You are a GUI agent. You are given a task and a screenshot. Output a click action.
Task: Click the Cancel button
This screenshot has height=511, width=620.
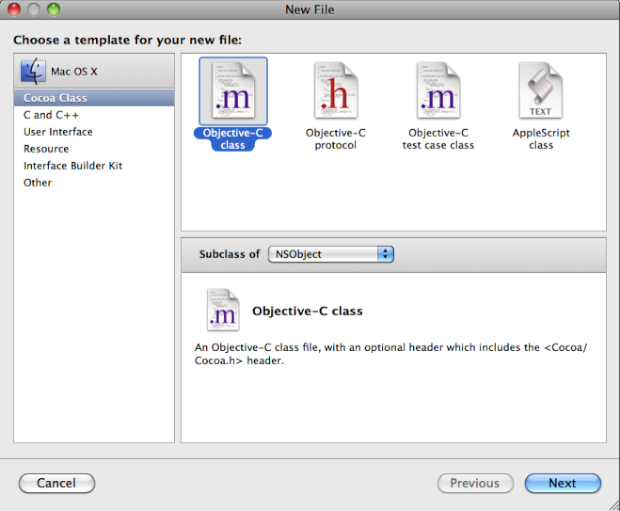click(x=57, y=483)
